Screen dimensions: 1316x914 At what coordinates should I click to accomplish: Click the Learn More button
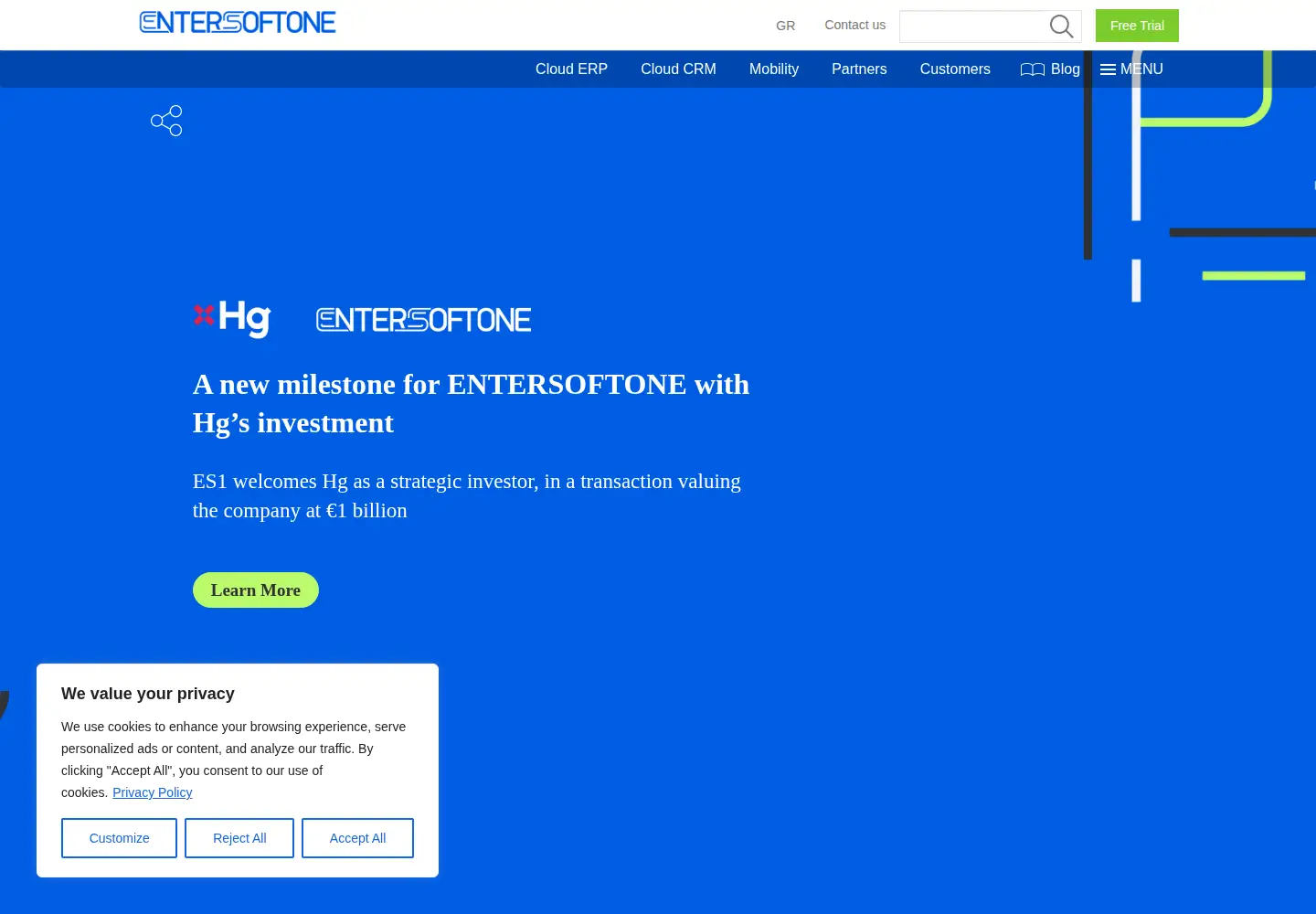coord(256,590)
